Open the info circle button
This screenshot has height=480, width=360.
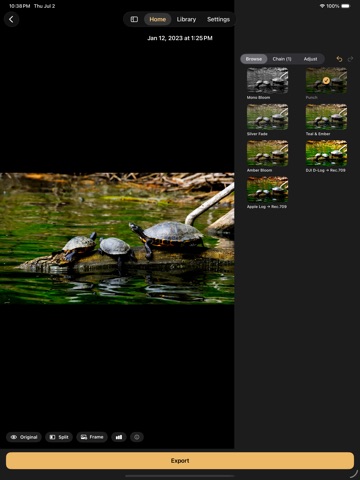point(137,437)
